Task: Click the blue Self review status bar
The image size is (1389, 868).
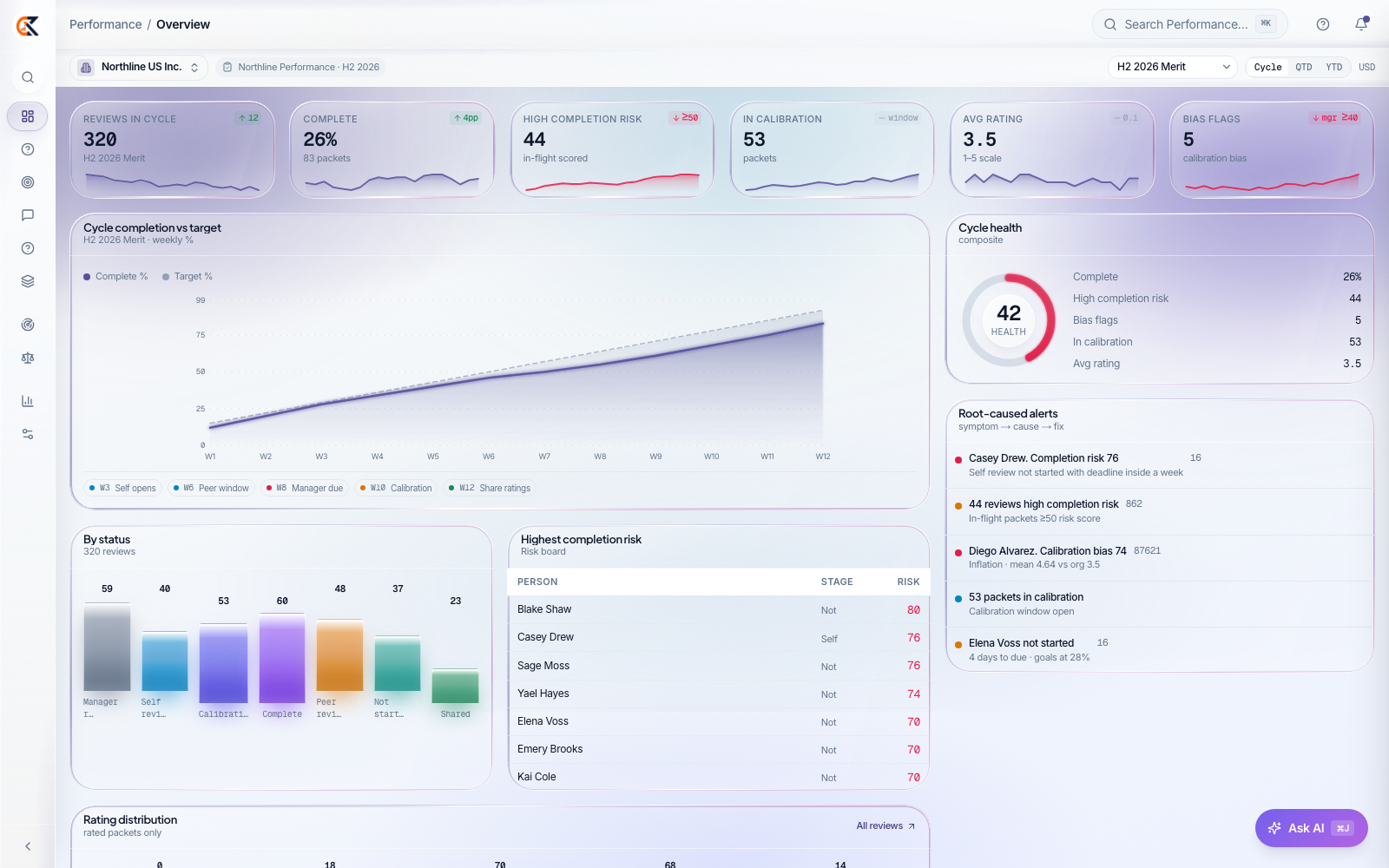Action: 165,661
